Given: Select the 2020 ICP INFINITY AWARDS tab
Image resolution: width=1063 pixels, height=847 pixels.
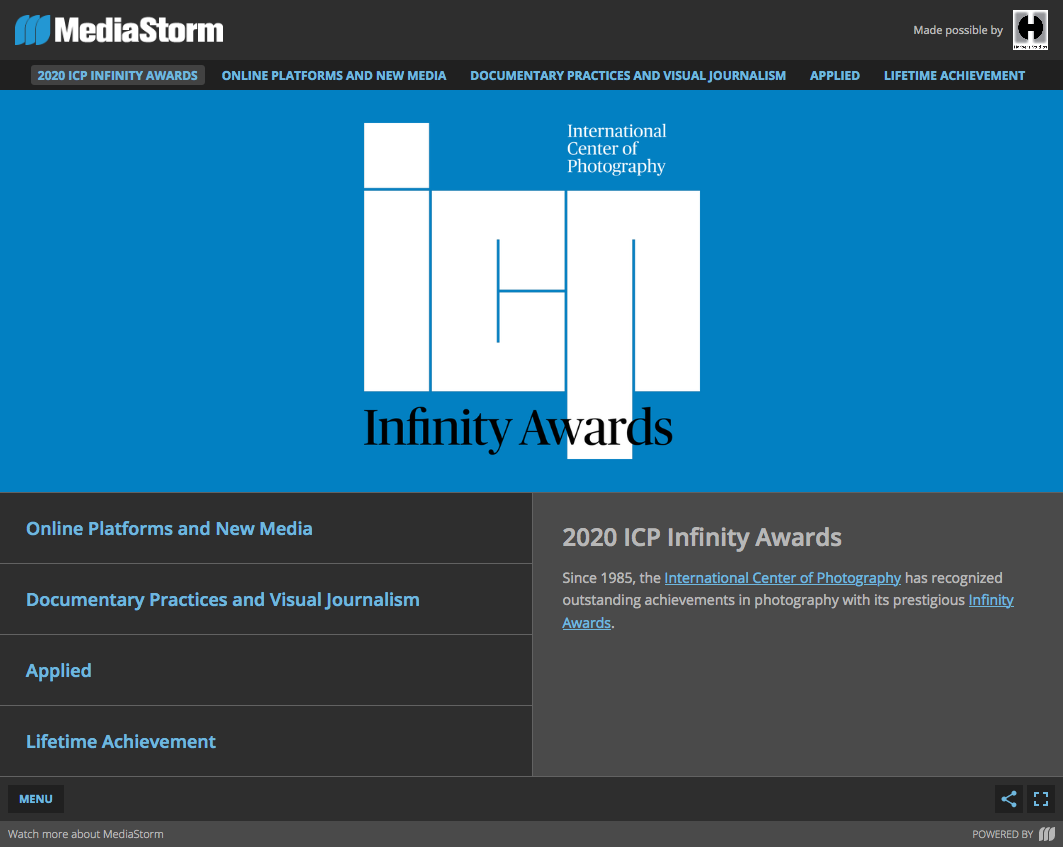Looking at the screenshot, I should [117, 75].
